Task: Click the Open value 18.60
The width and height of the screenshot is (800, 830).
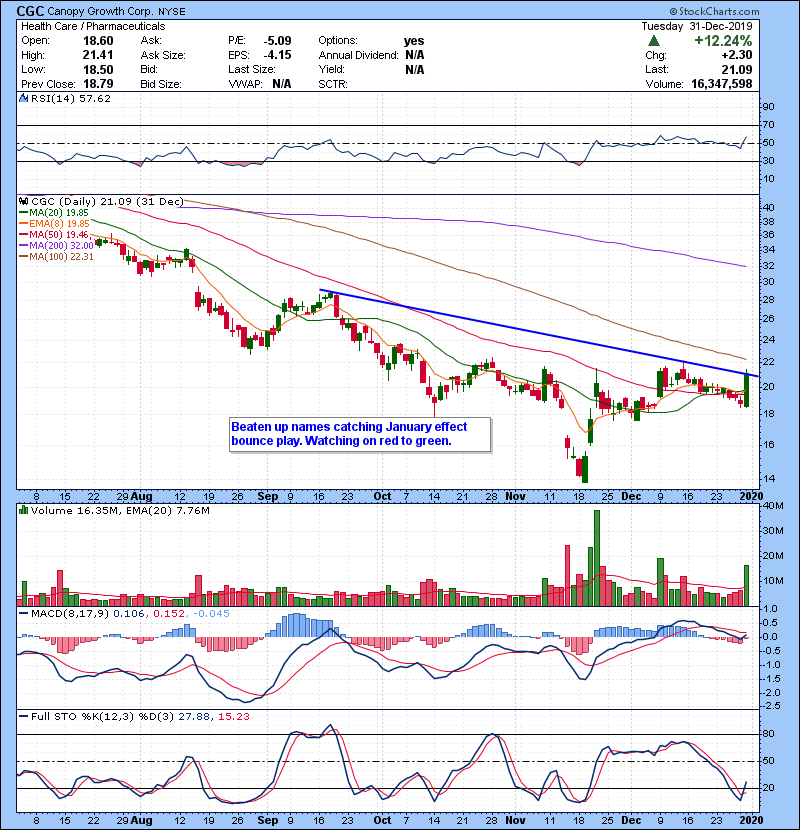Action: (x=98, y=41)
